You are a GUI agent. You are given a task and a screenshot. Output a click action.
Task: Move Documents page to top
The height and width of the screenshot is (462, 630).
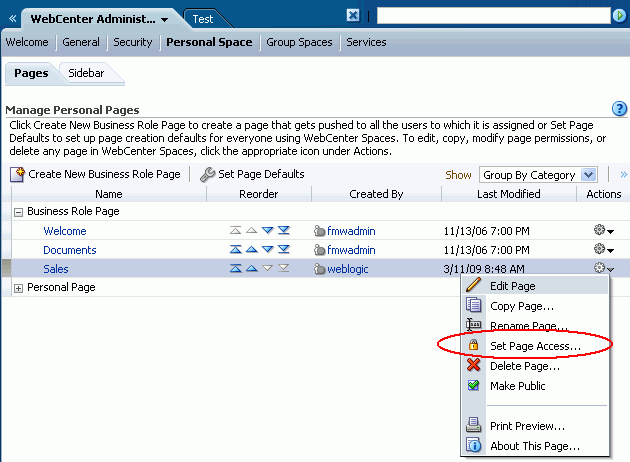235,249
